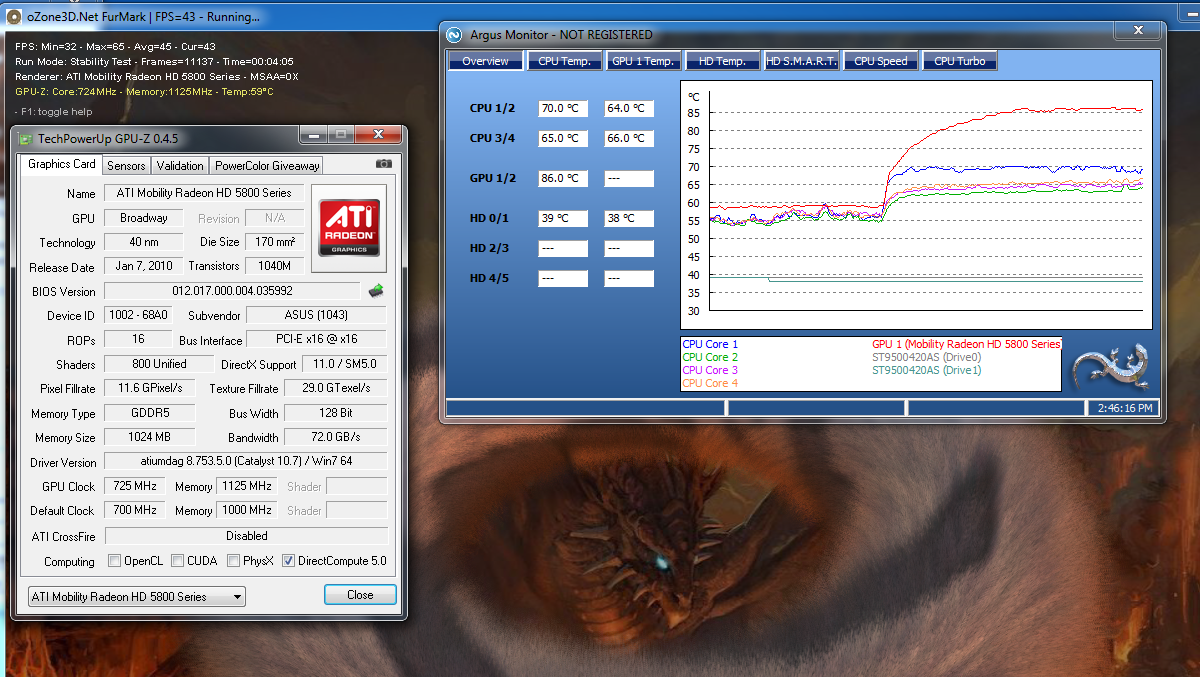The image size is (1200, 677).
Task: Click the CPU Core 4 legend entry
Action: click(710, 384)
